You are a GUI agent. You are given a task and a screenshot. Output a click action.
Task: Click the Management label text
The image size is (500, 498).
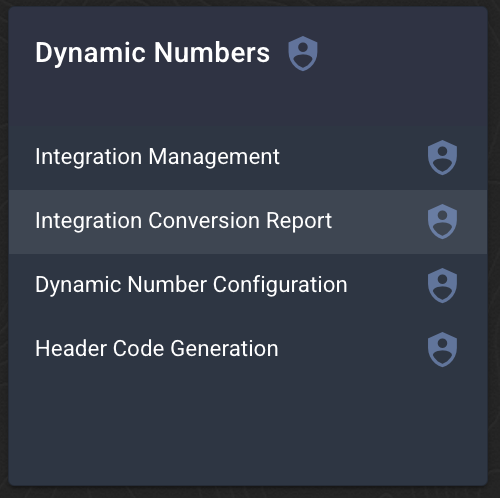(x=214, y=157)
